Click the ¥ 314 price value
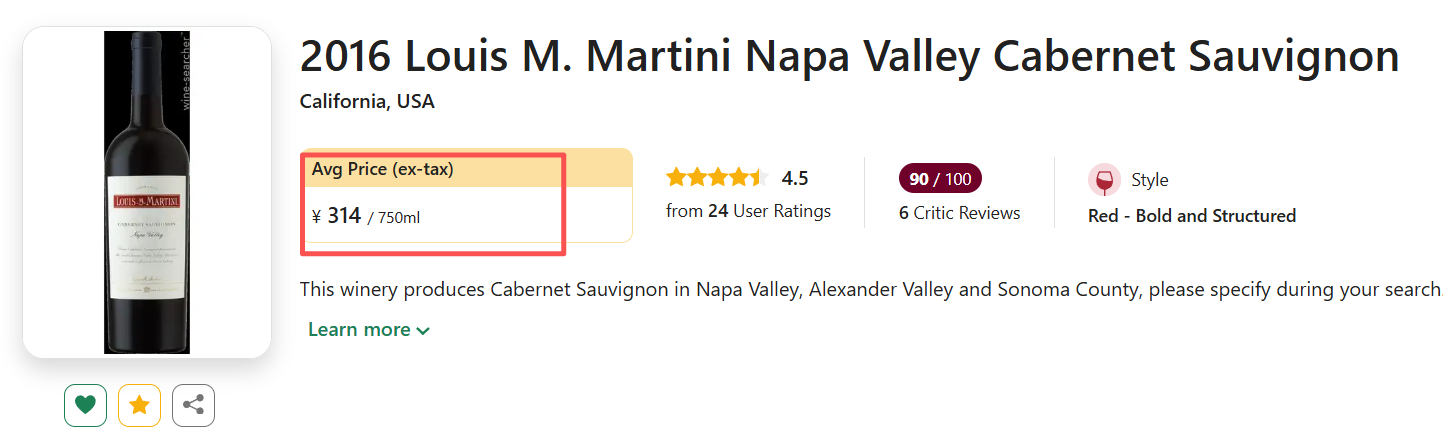This screenshot has width=1443, height=435. [x=337, y=215]
